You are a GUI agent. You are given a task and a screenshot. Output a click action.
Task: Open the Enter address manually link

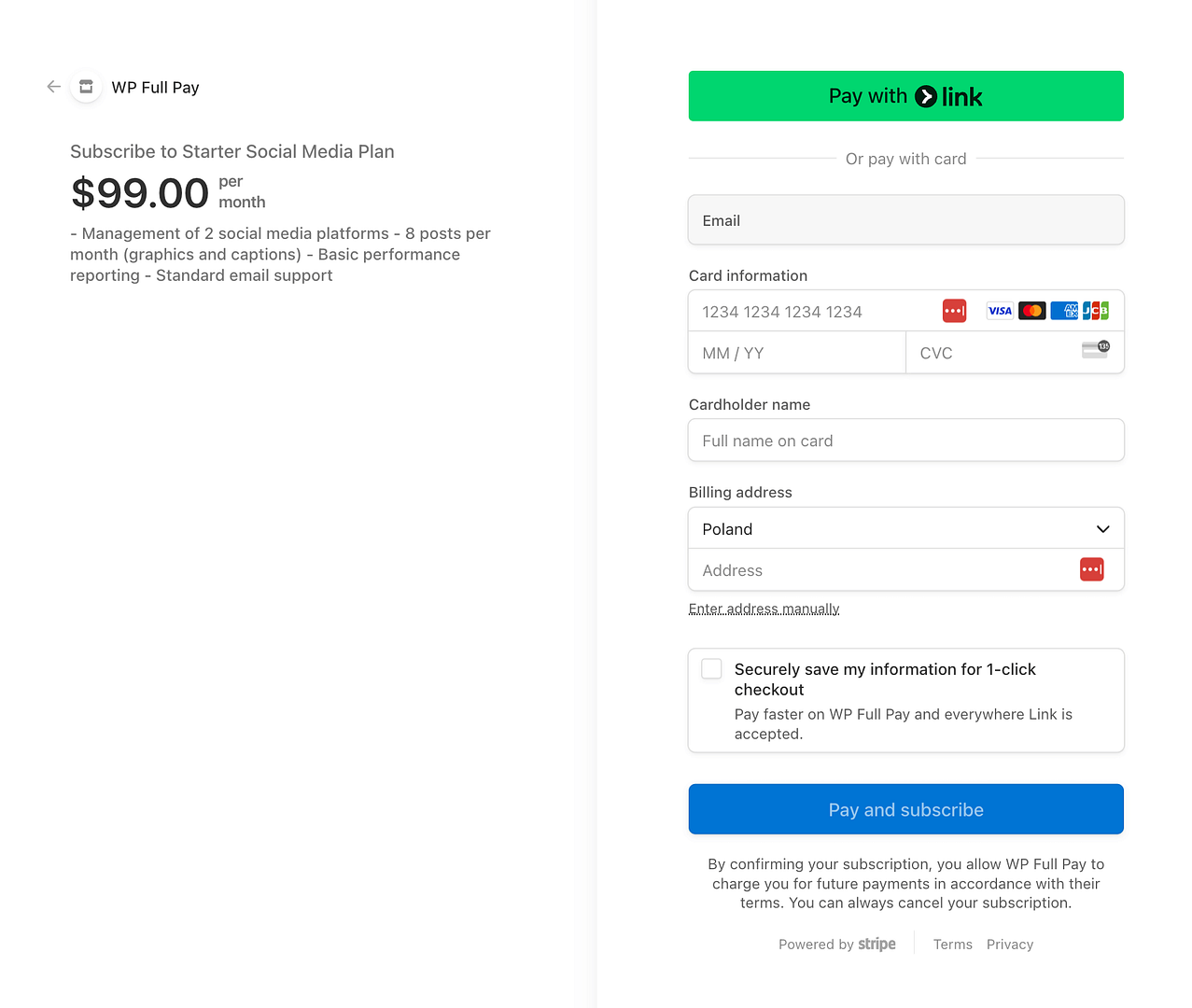[x=764, y=609]
